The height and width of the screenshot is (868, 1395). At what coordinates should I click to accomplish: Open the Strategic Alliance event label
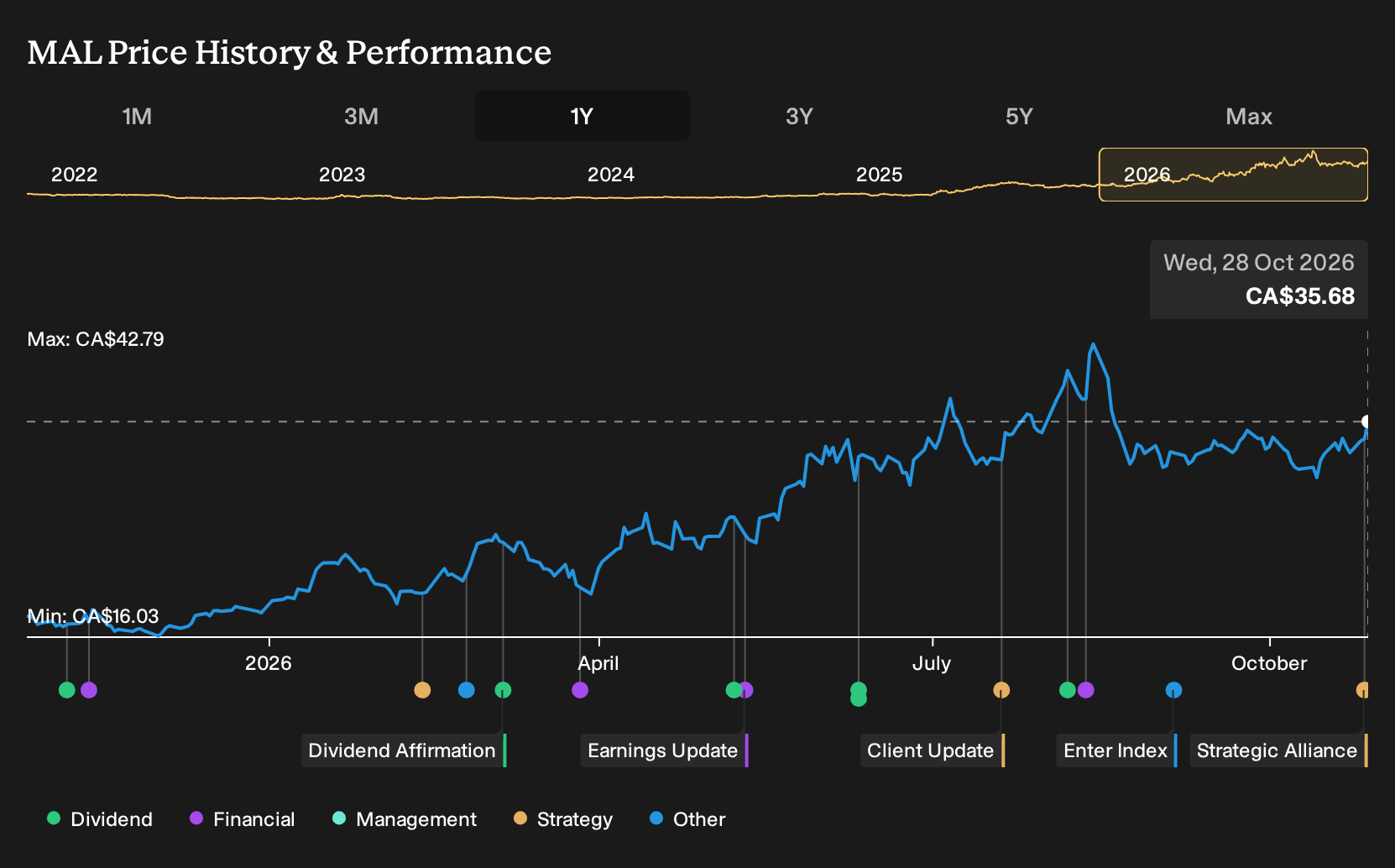pos(1278,750)
